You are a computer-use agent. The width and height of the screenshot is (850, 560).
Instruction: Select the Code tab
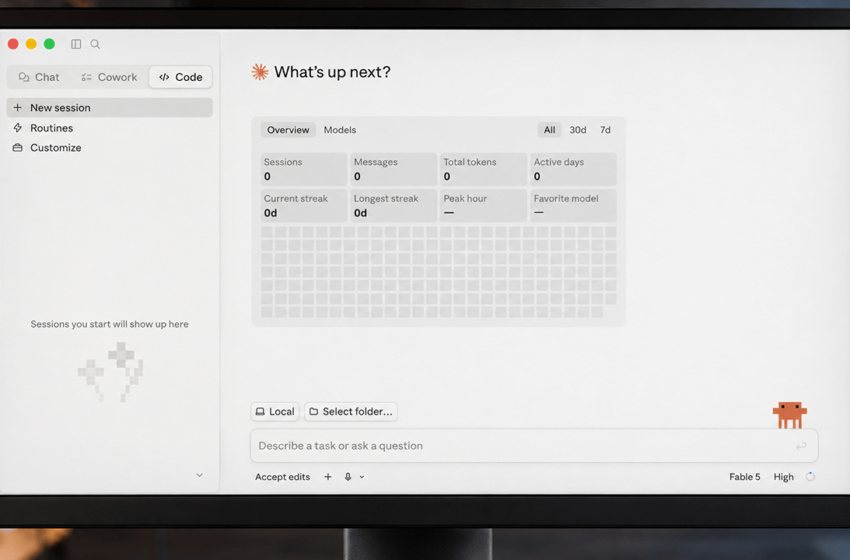click(x=181, y=77)
